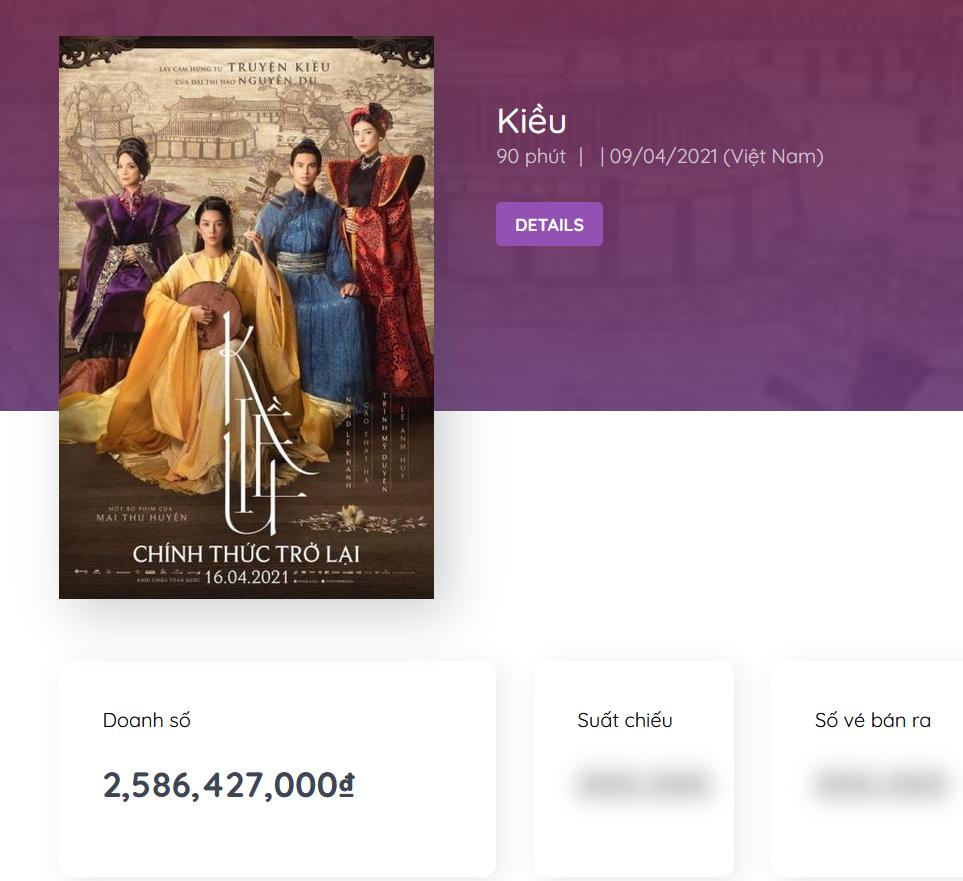This screenshot has width=963, height=881.
Task: Click CHÍNH THỨC TRỞ LẠI text on poster
Action: [x=246, y=553]
